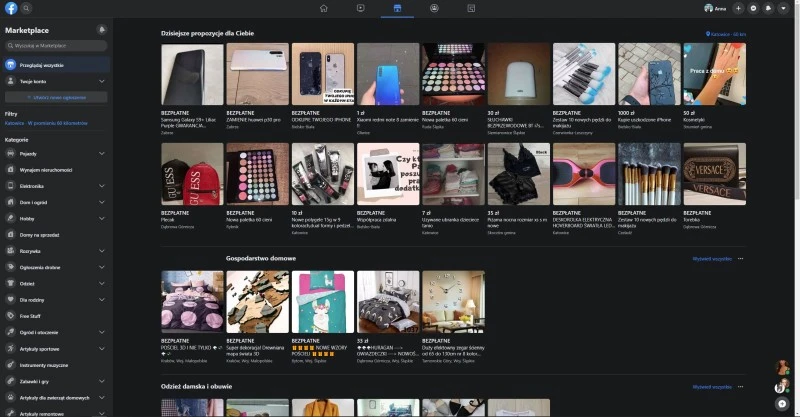Open the hoverboard deskorolka elektryczna listing
The width and height of the screenshot is (800, 417).
584,174
